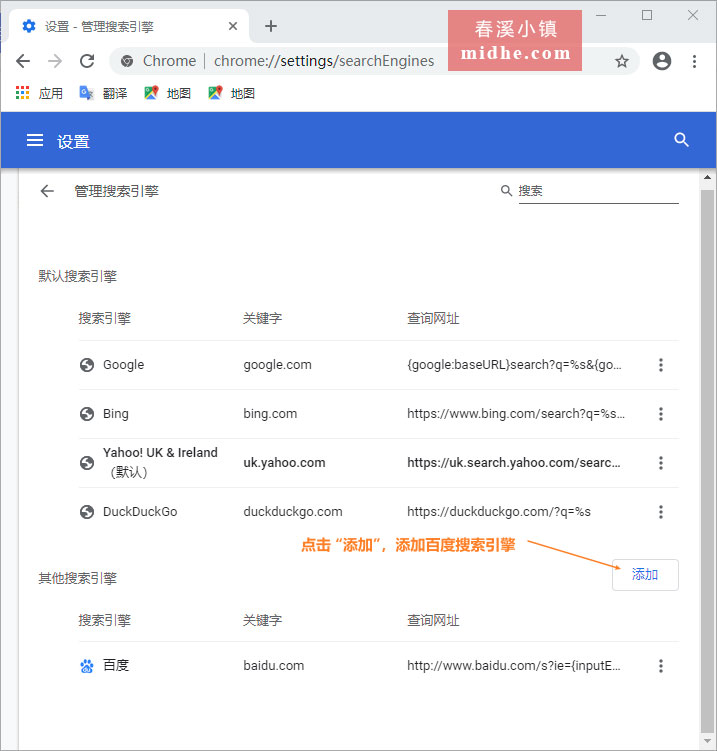Click the google.com keyword

click(277, 365)
